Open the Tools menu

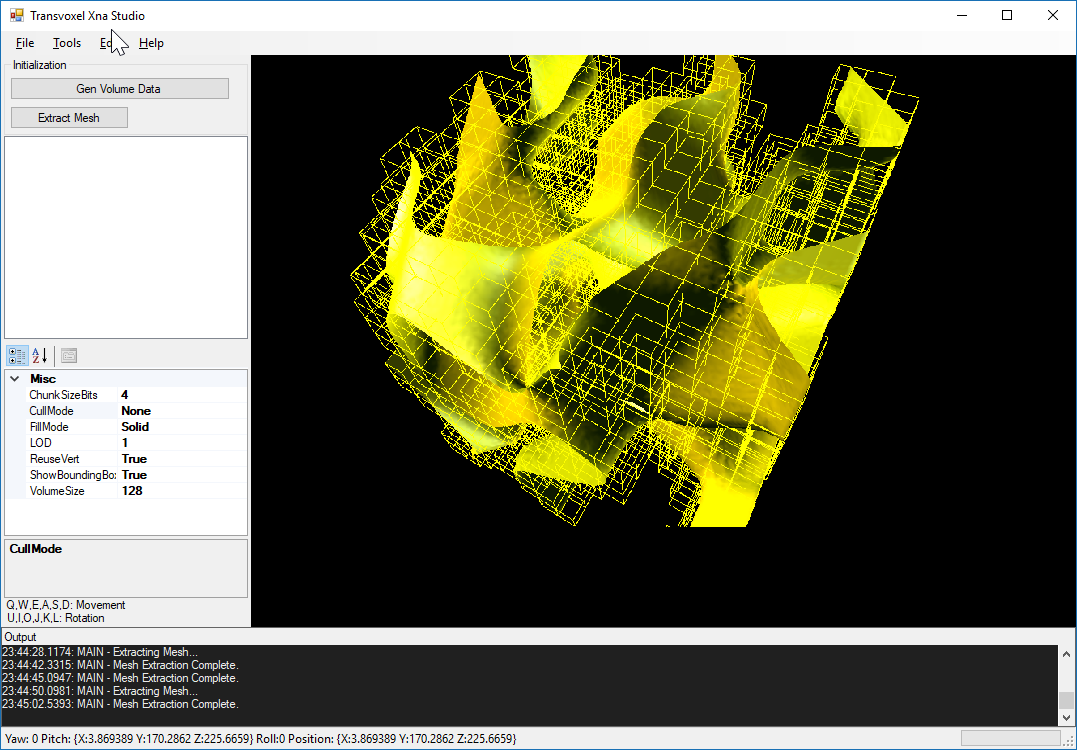[66, 43]
